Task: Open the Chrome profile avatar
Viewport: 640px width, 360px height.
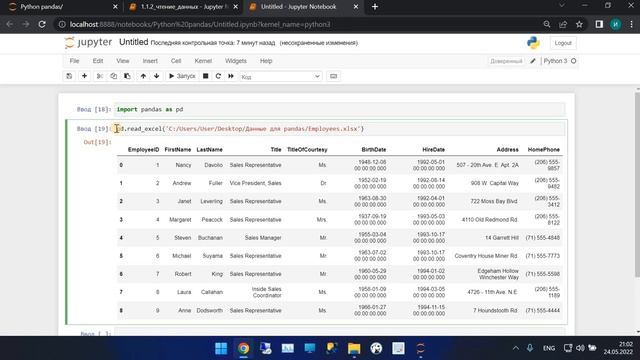Action: coord(616,24)
